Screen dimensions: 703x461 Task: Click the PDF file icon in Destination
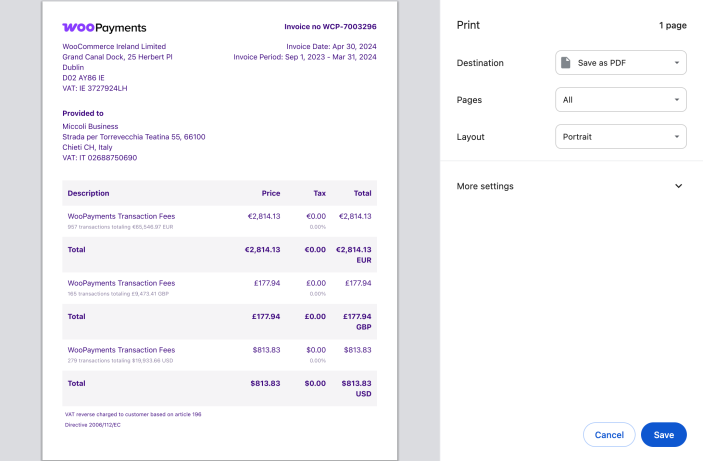[566, 63]
